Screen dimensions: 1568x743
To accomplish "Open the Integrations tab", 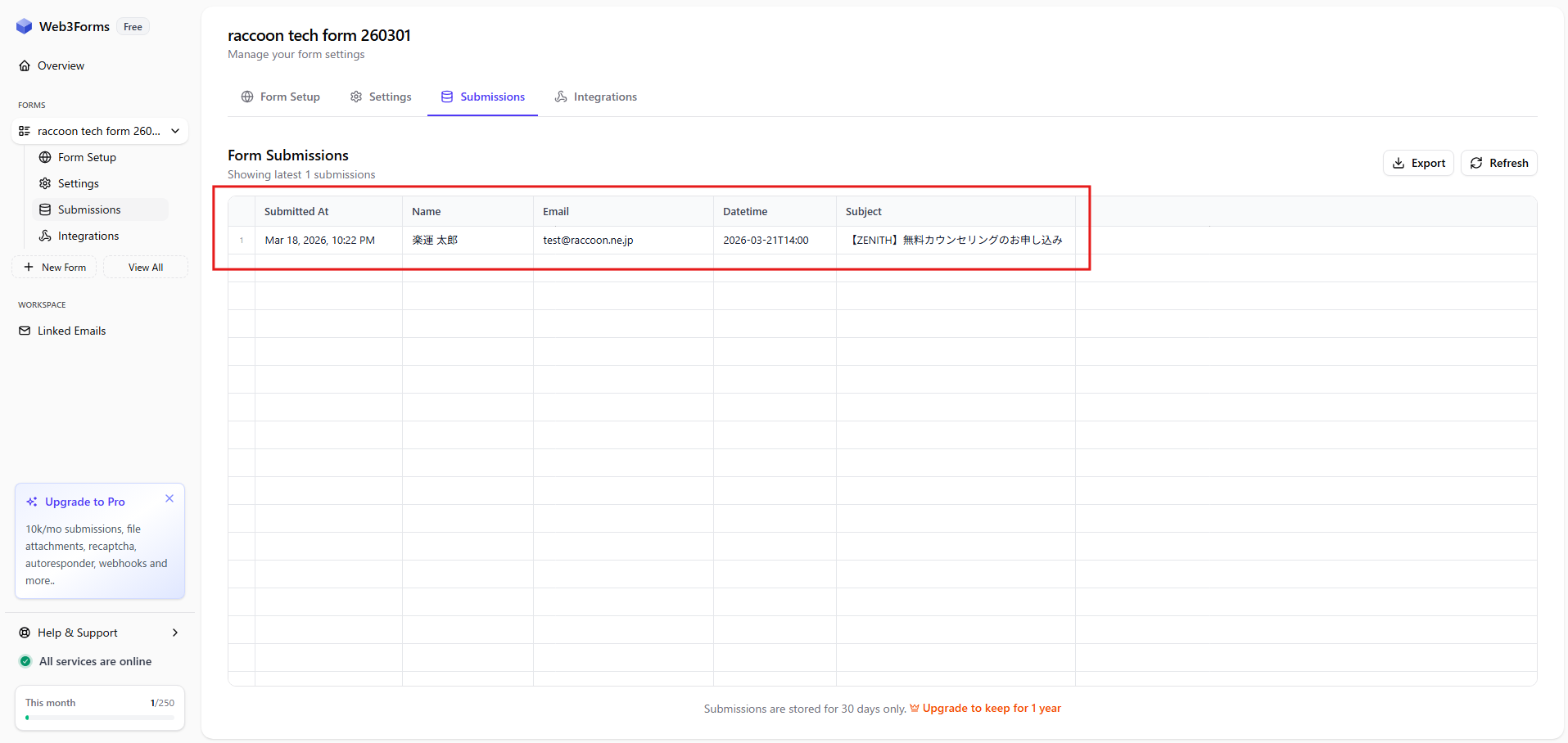I will click(x=595, y=97).
